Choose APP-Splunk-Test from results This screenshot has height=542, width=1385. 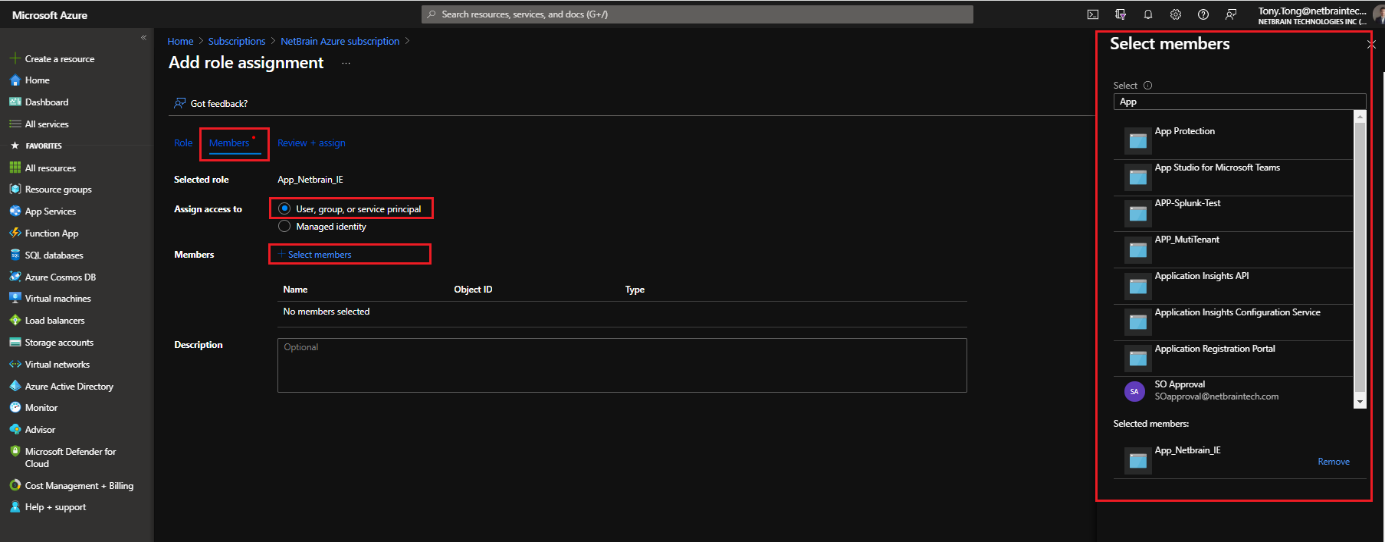click(x=1233, y=211)
